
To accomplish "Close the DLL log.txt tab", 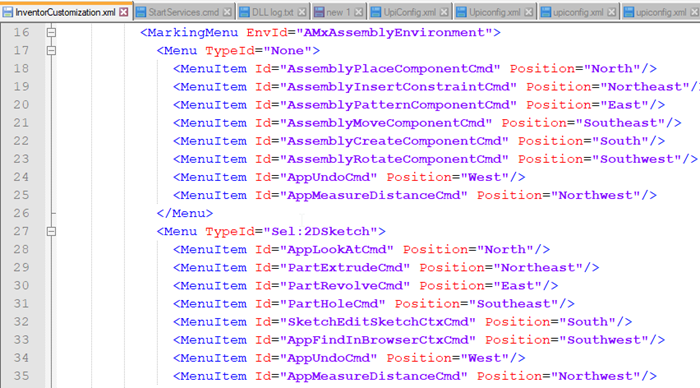I will point(302,12).
